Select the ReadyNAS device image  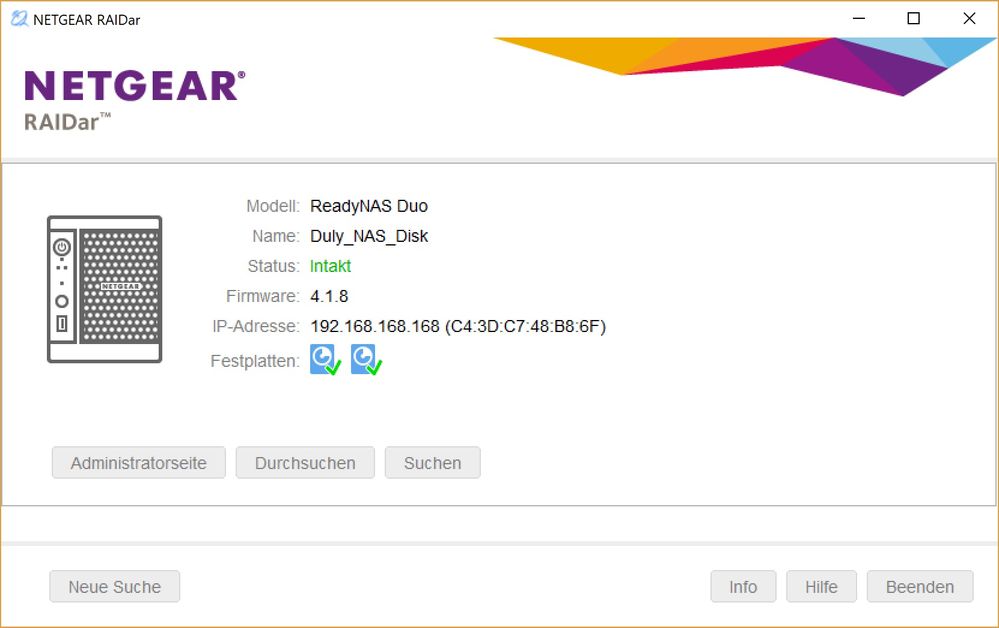(x=104, y=289)
